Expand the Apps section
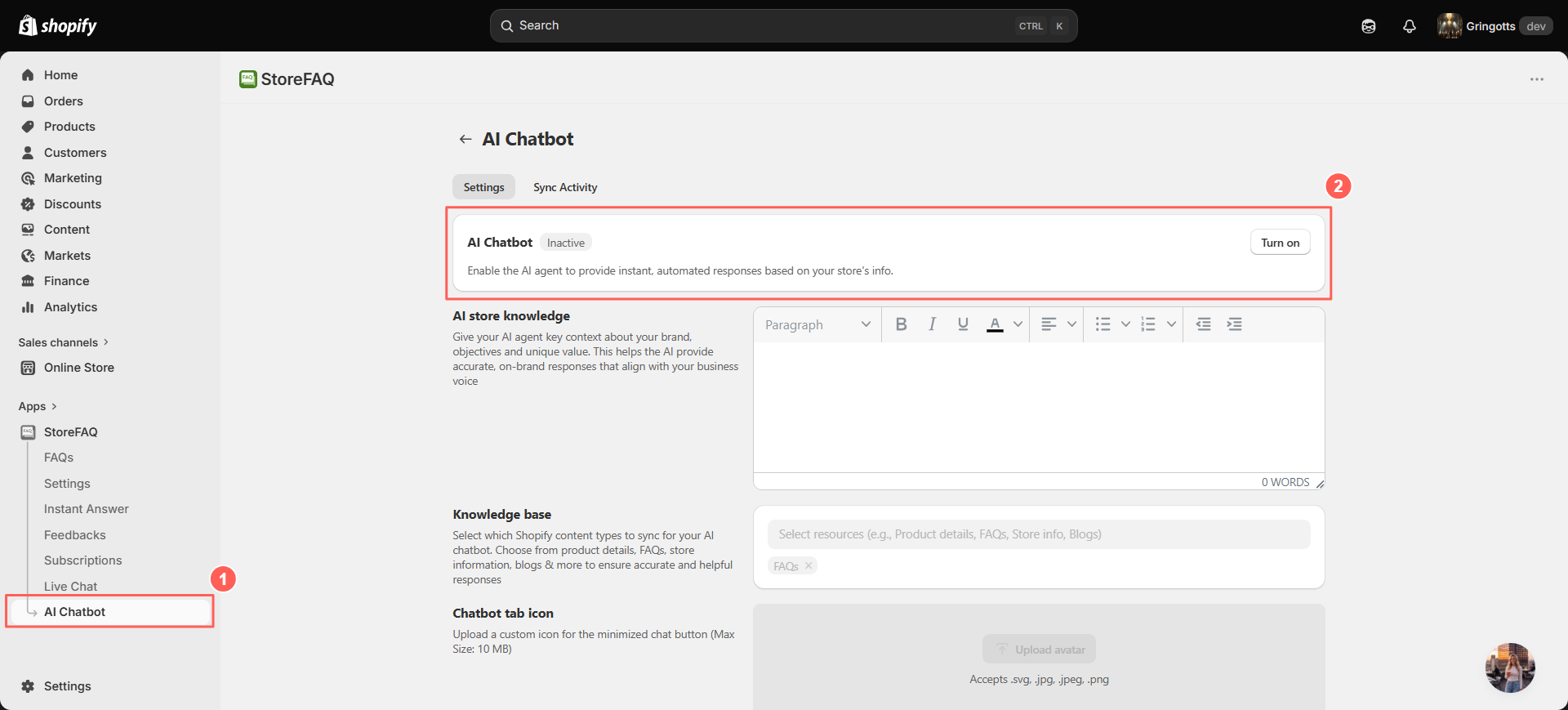 (x=38, y=406)
